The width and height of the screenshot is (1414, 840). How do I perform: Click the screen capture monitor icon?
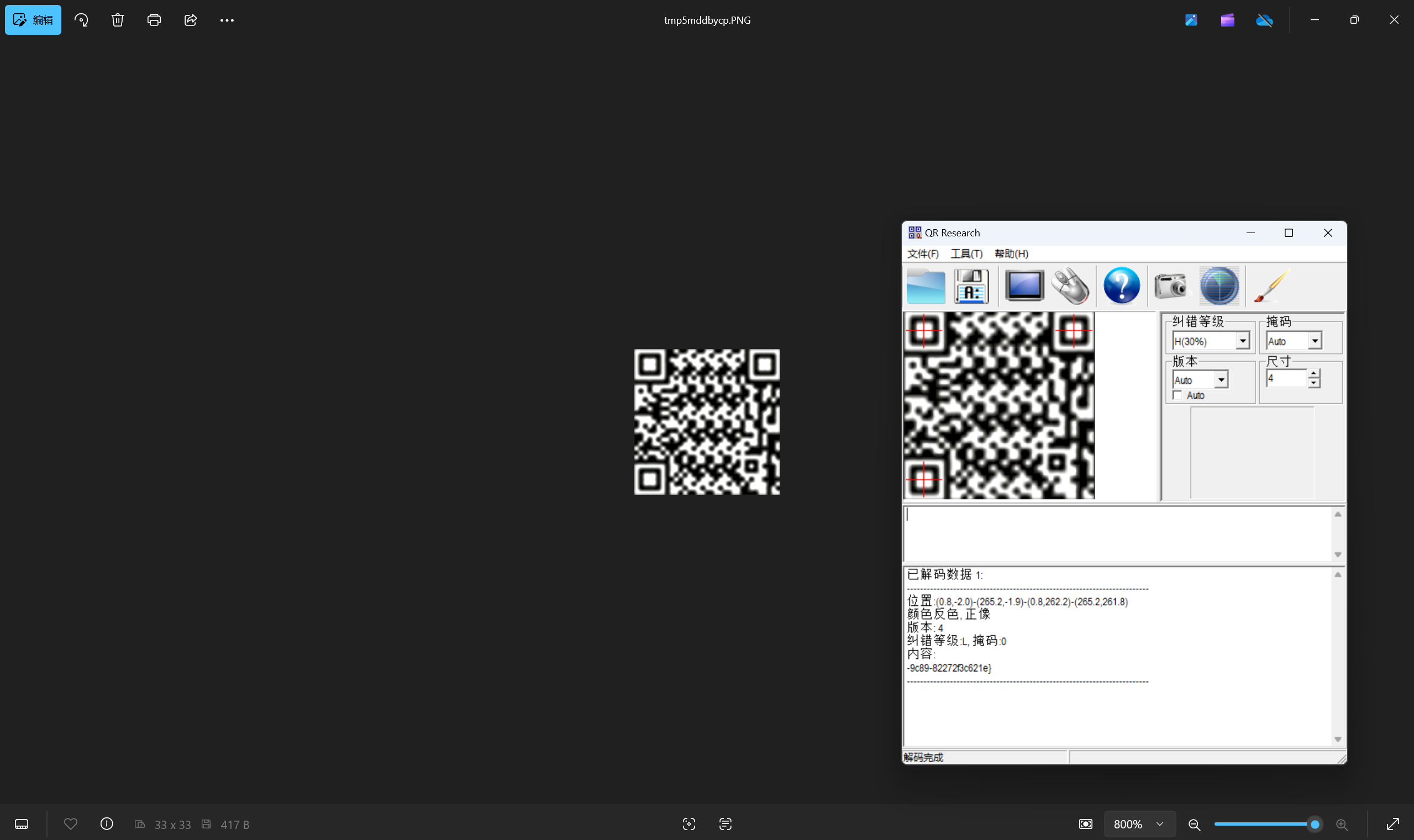(1024, 286)
